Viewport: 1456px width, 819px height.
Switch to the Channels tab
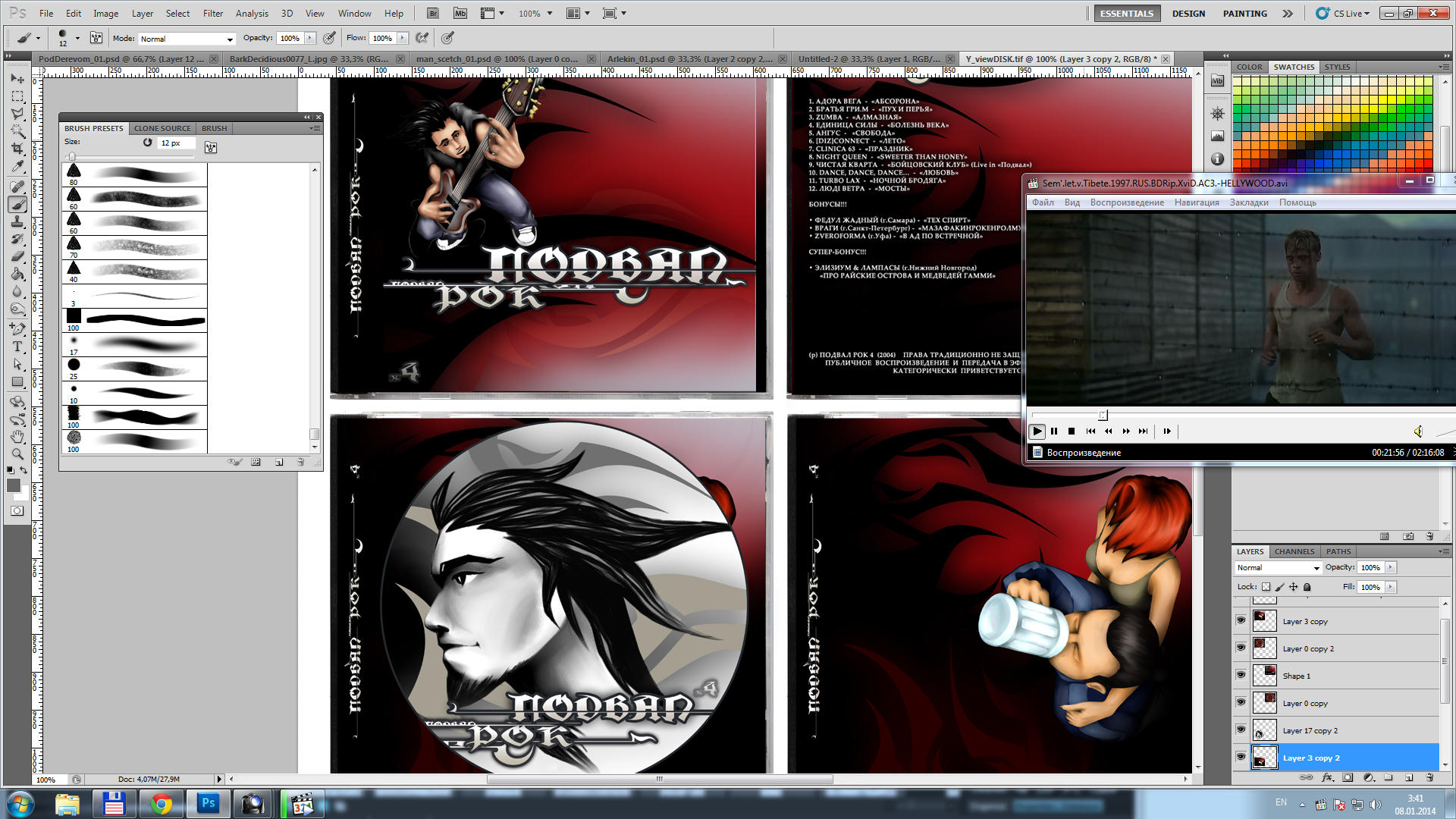[x=1294, y=551]
